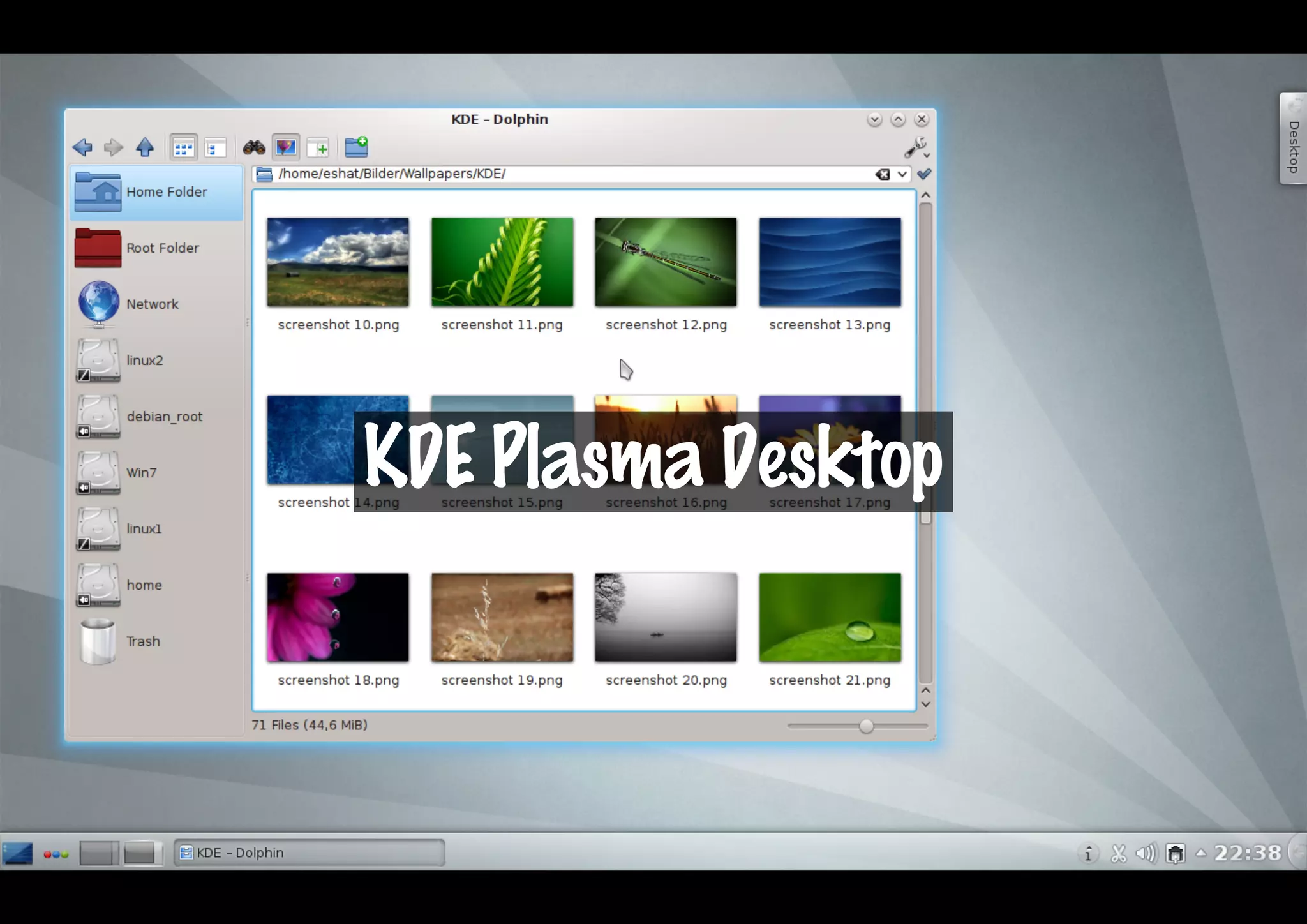Split the view with the plus icon
This screenshot has height=924, width=1307.
(x=318, y=148)
